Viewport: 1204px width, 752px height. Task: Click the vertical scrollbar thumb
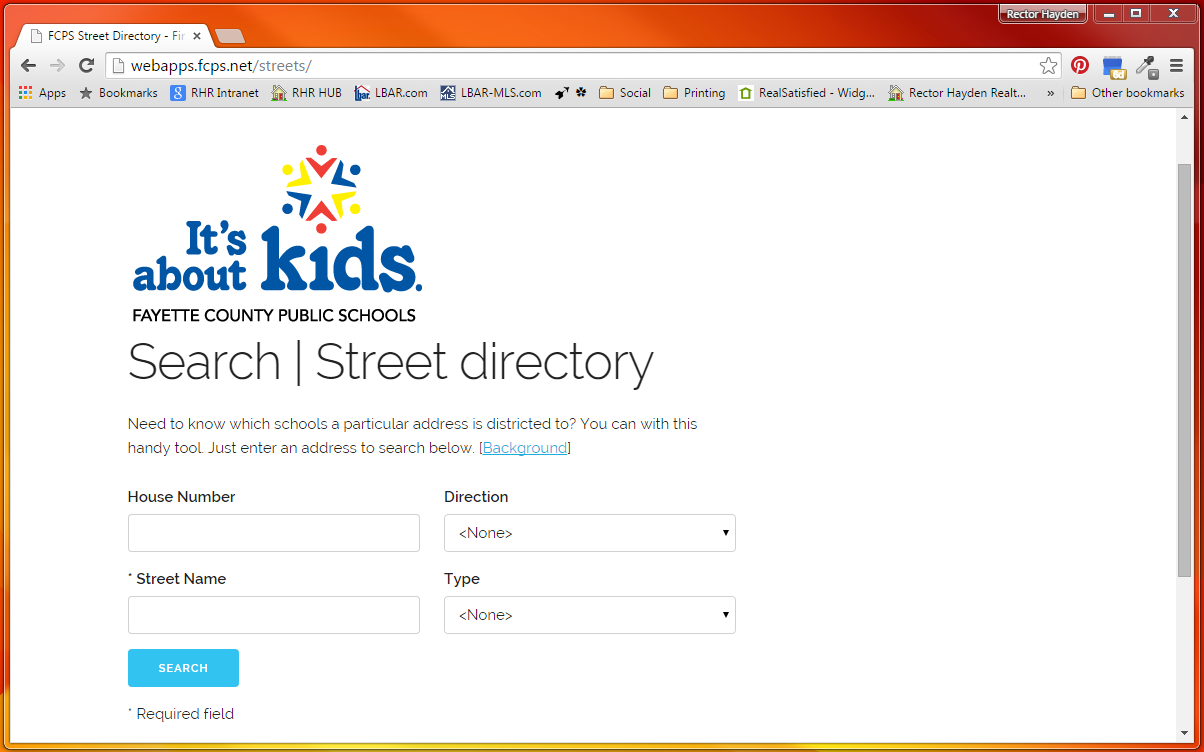[1185, 370]
